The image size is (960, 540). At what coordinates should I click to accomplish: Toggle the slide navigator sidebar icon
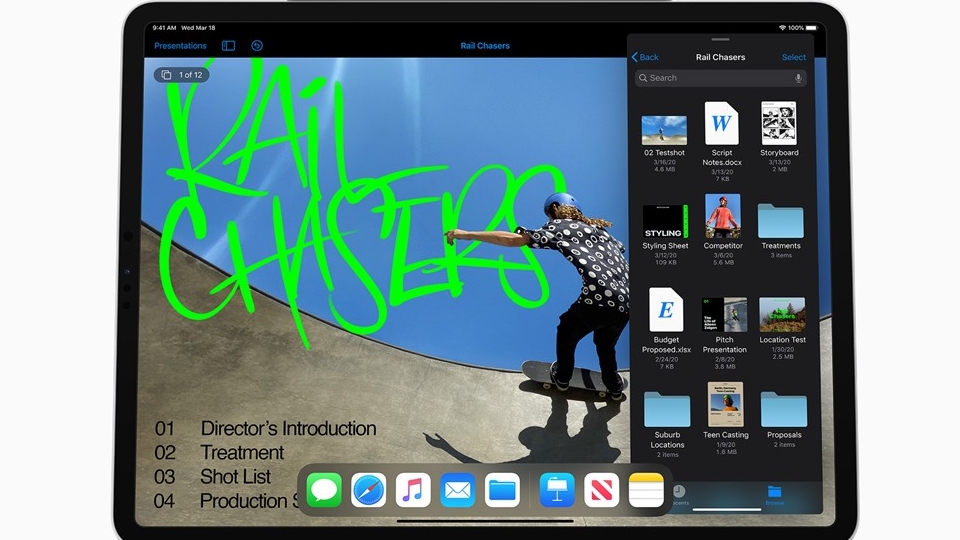[228, 46]
